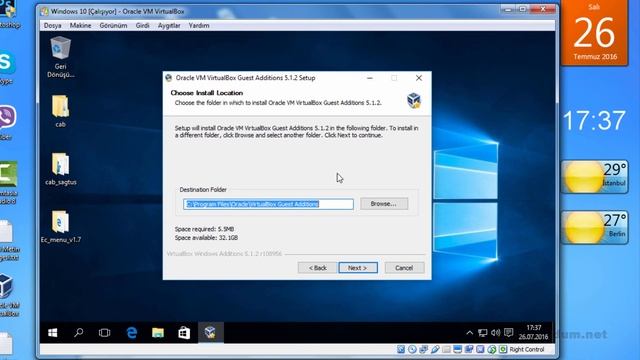Click the VirtualBox cube logo in setup header

click(414, 100)
